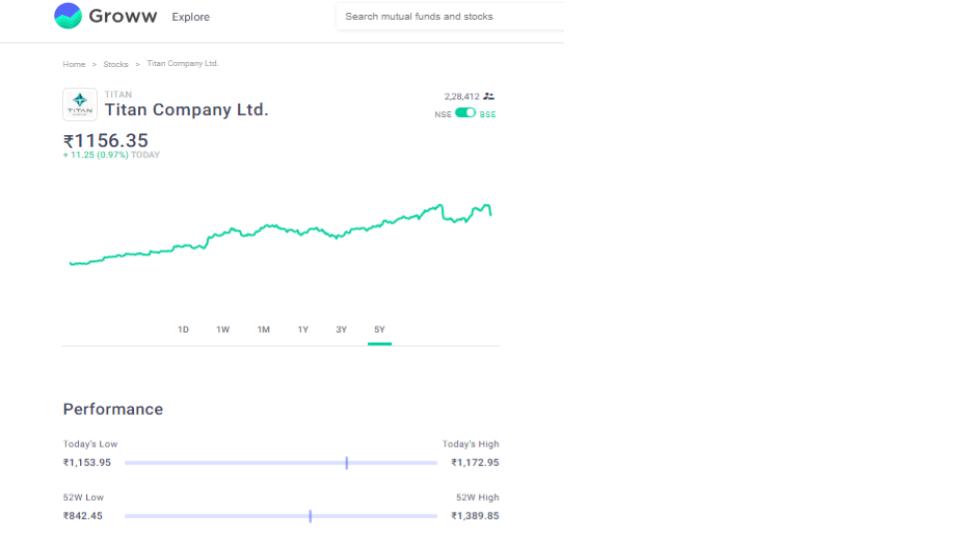Click the ₹1156.35 current price
The width and height of the screenshot is (960, 540).
tap(105, 141)
